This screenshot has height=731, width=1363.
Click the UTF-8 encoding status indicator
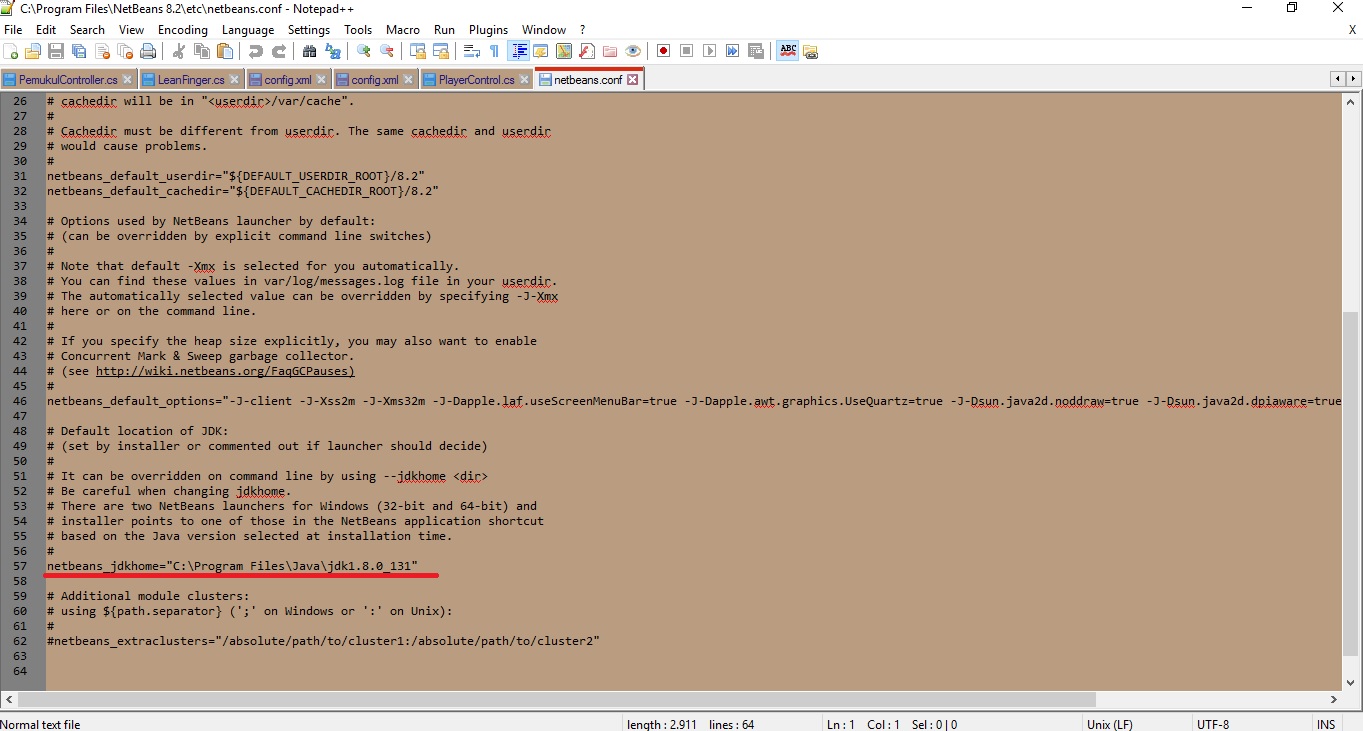pos(1213,724)
